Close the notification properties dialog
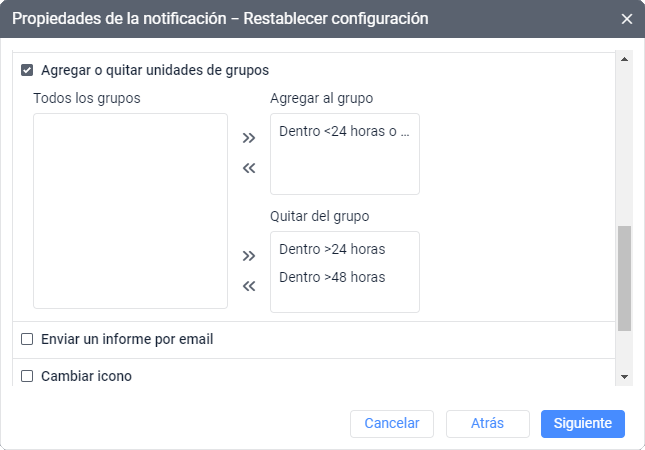Screen dimensions: 645x450 [x=627, y=19]
